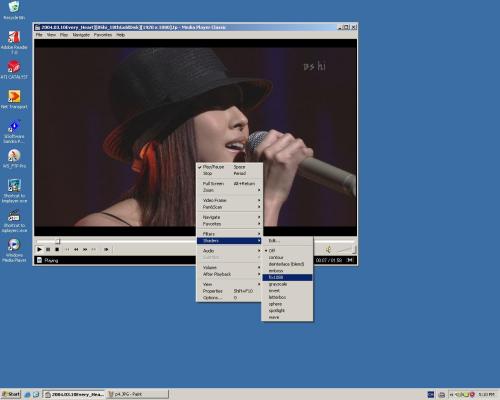Open the Play menu in the menu bar
The height and width of the screenshot is (400, 500).
pyautogui.click(x=64, y=35)
